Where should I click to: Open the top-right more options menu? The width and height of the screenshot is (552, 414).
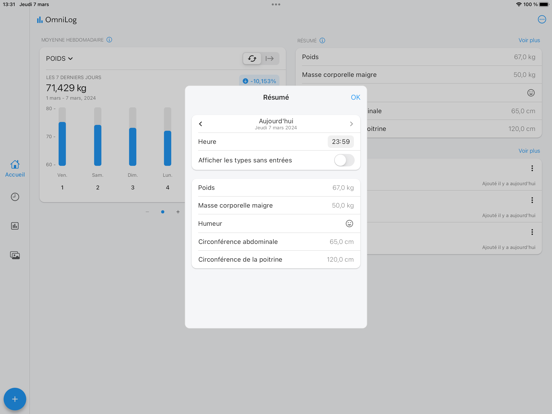[x=542, y=20]
